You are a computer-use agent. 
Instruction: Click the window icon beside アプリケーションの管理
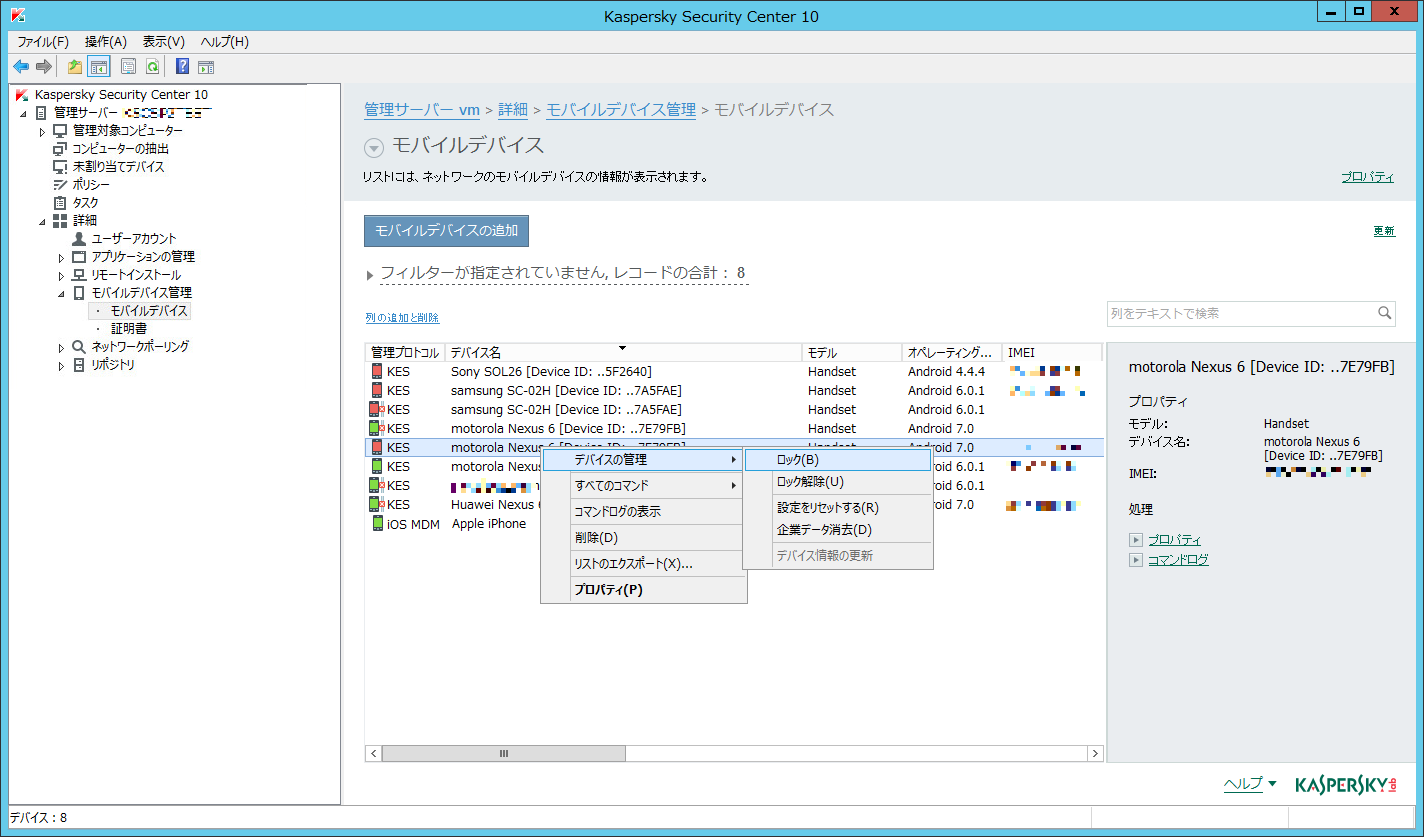tap(79, 257)
